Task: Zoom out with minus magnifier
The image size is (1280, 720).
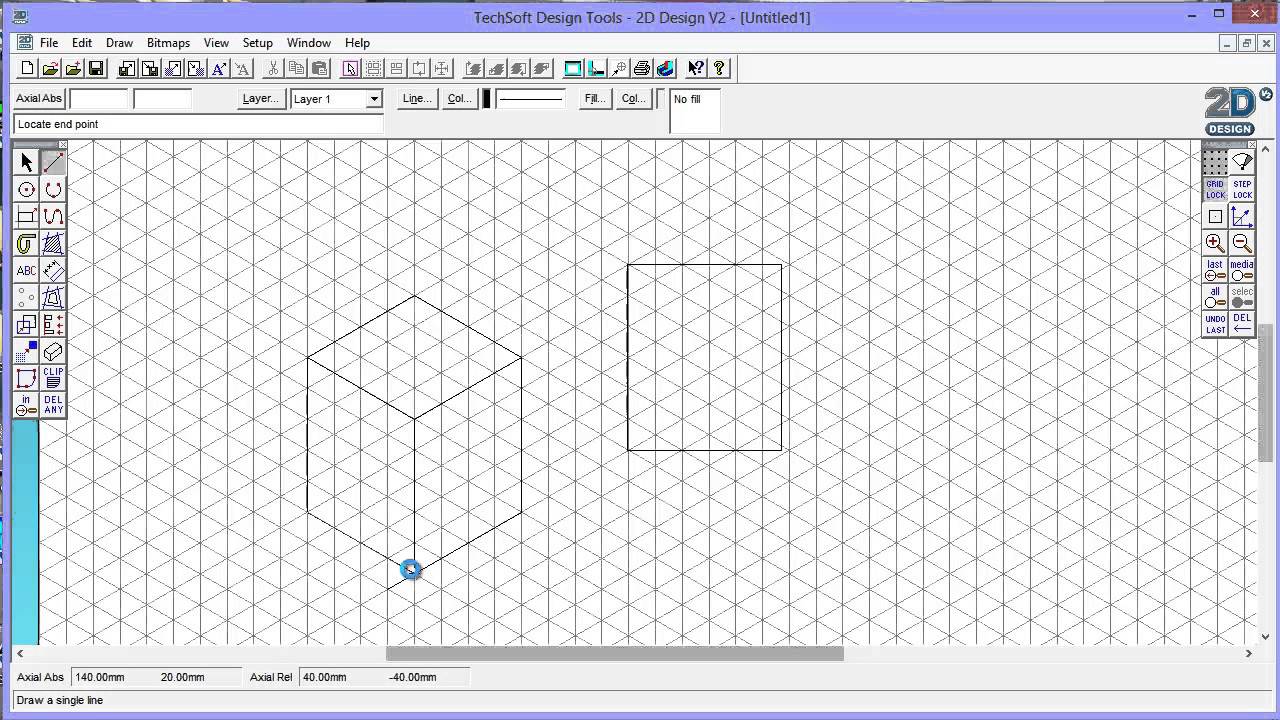Action: pos(1242,243)
